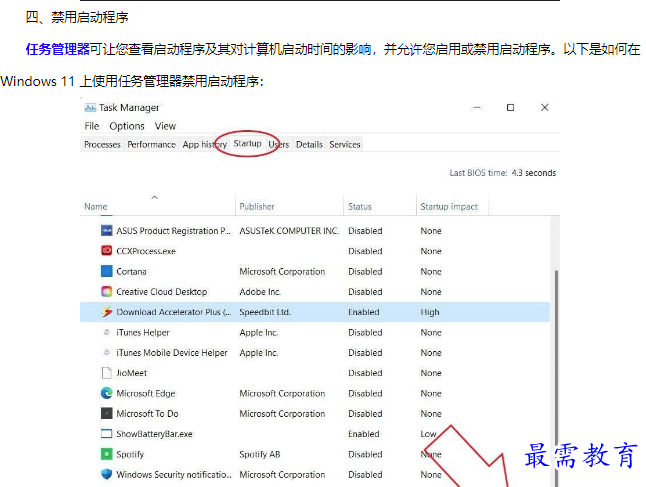
Task: Click the Download Accelerator Plus lightning icon
Action: [107, 312]
